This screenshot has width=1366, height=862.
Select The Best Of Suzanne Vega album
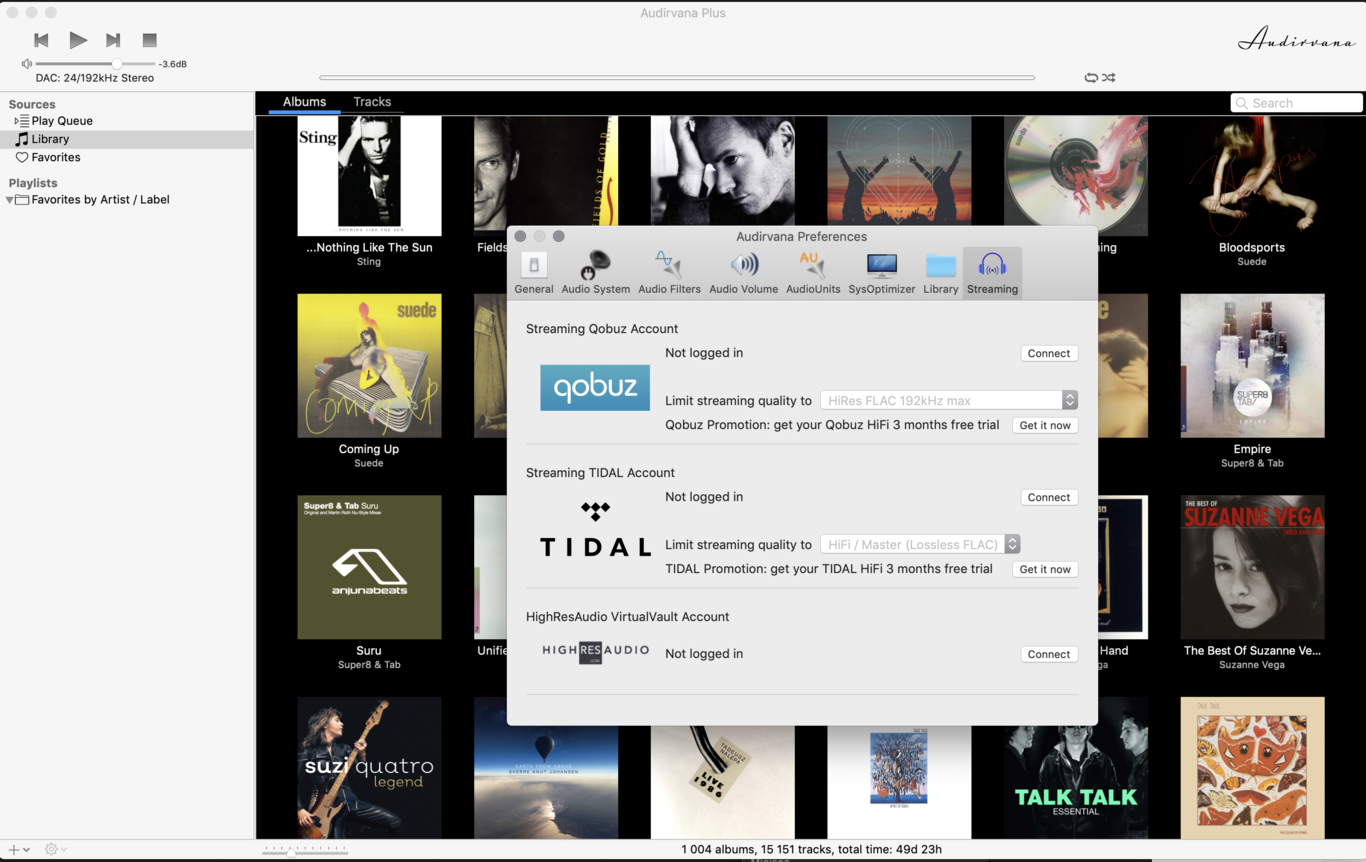click(1252, 567)
